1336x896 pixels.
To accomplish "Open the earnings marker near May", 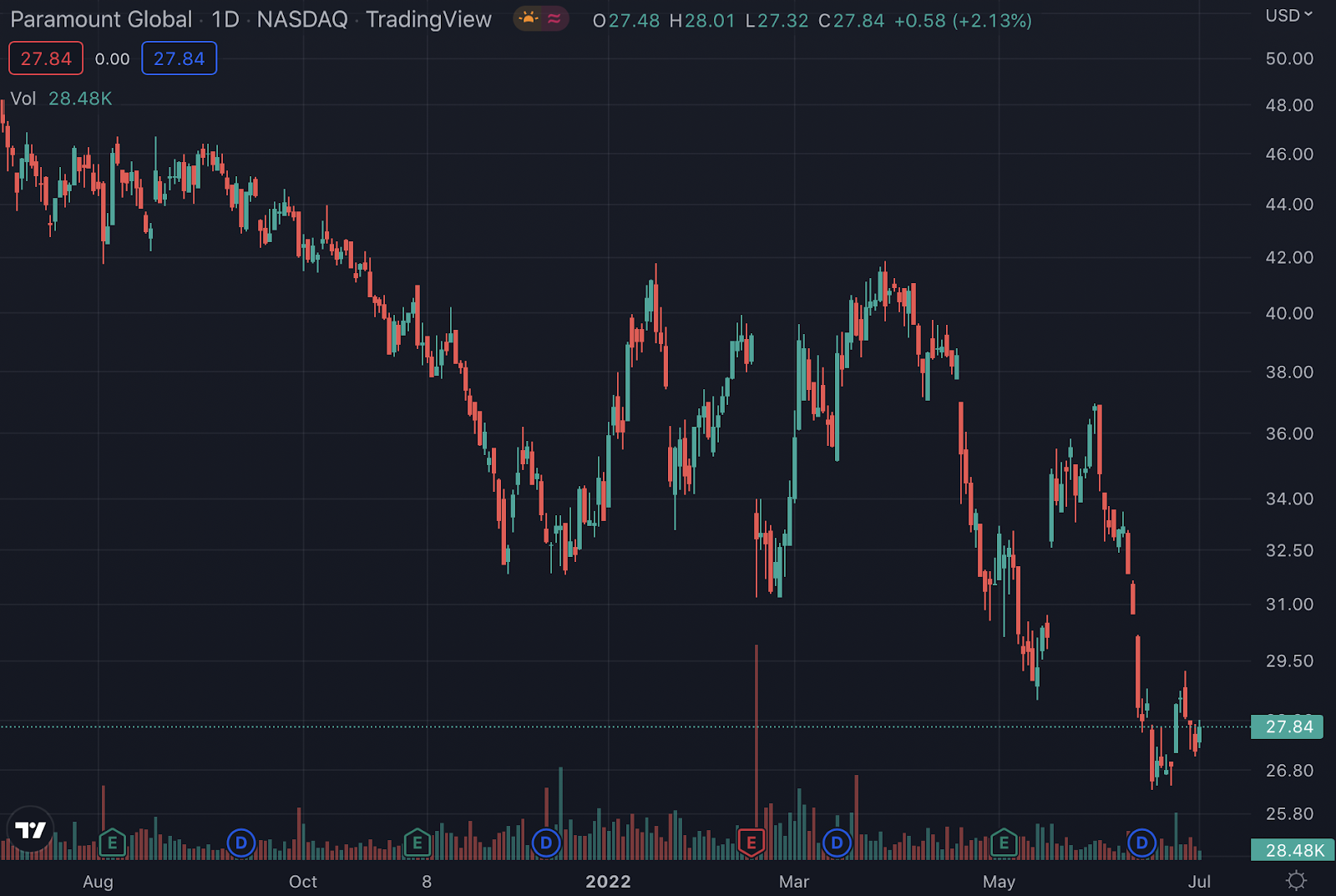I will pyautogui.click(x=1004, y=843).
